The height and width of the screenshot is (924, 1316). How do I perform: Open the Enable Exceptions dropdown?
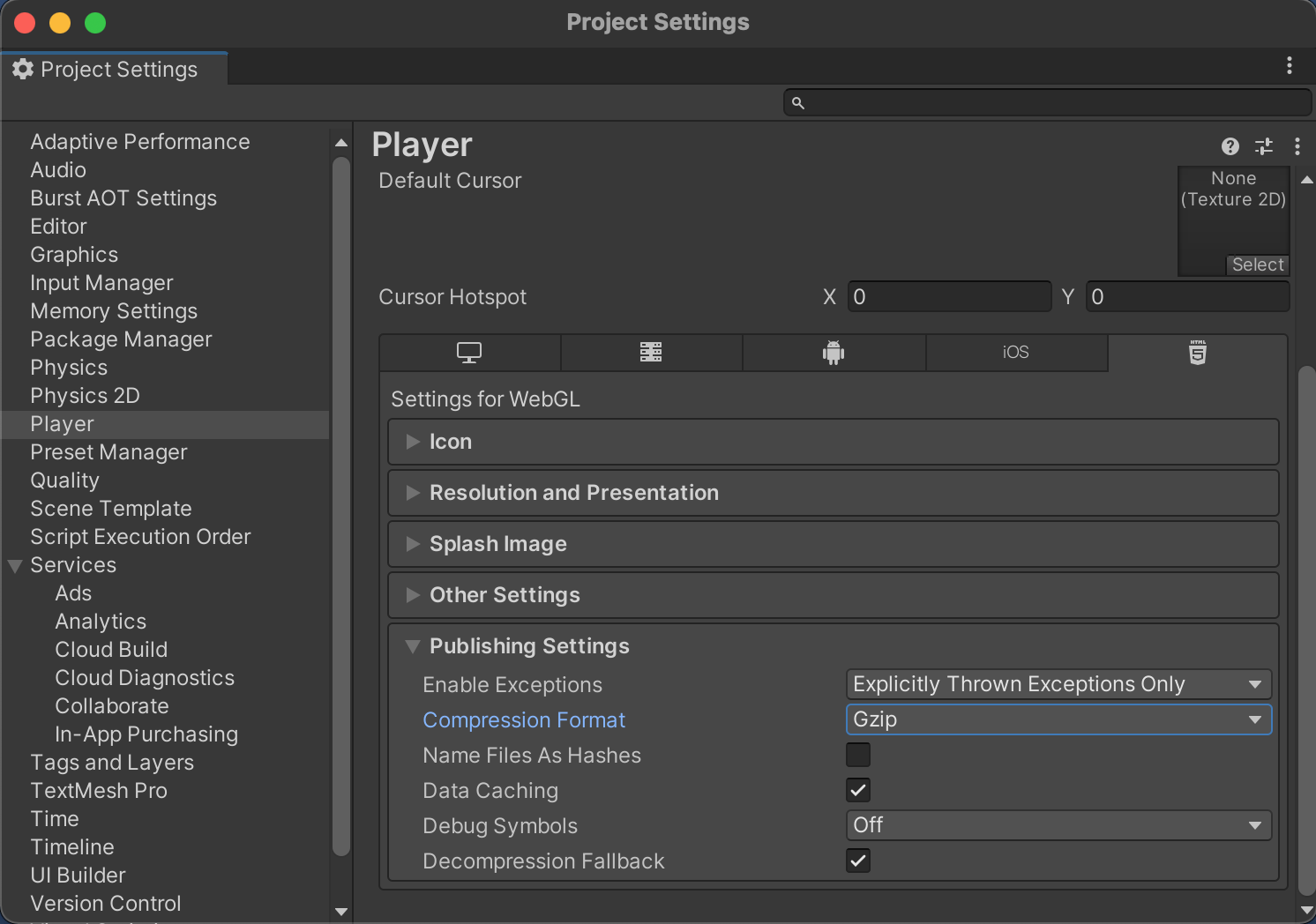[x=1058, y=684]
